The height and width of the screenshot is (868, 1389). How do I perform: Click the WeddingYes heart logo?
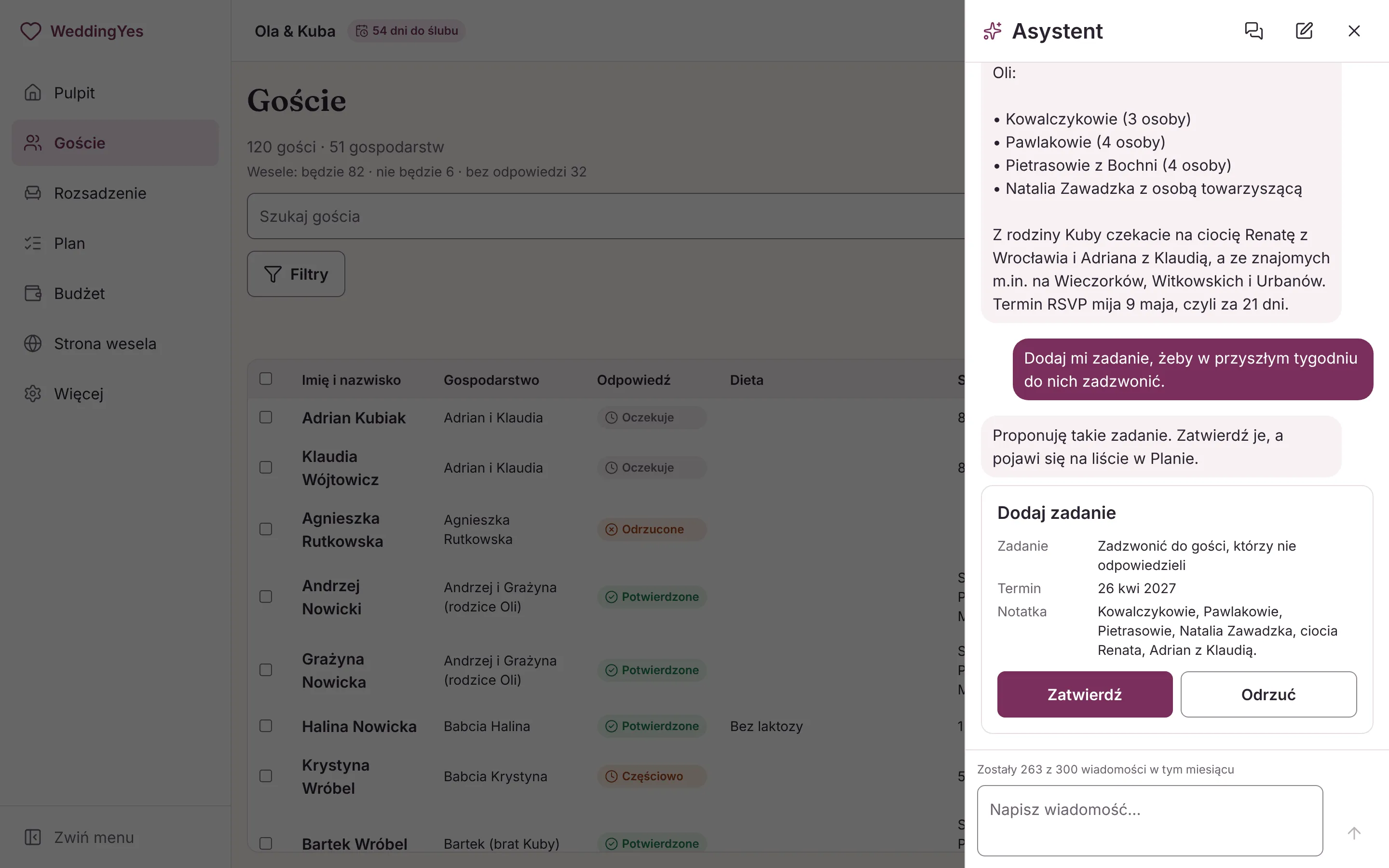(31, 31)
